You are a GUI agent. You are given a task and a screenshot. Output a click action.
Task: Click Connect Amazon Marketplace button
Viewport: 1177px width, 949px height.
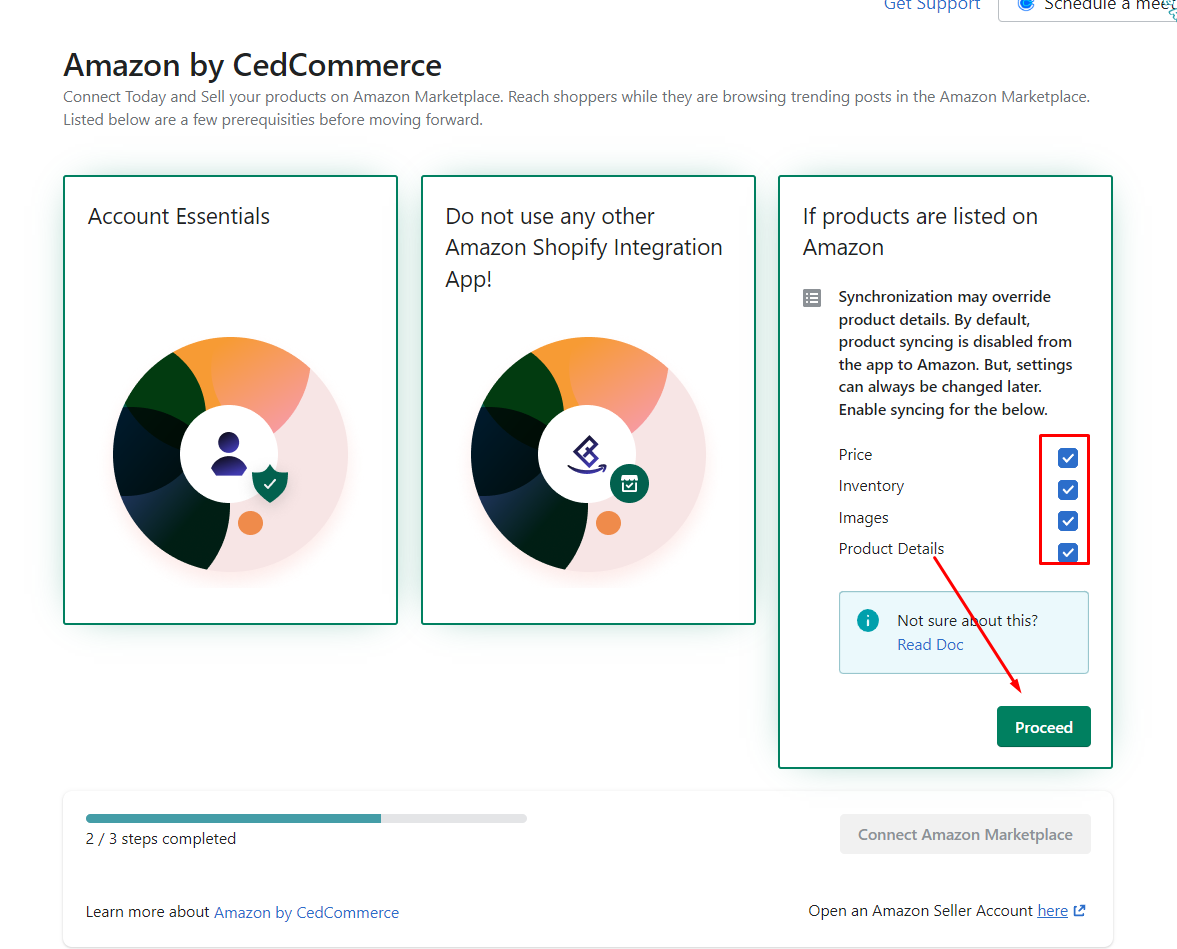point(965,834)
